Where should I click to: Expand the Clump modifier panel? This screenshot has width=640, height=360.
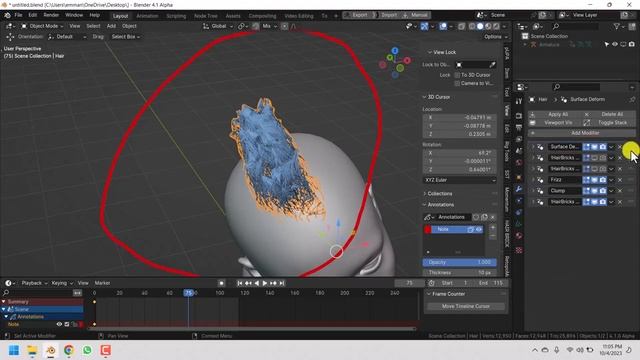(x=533, y=191)
